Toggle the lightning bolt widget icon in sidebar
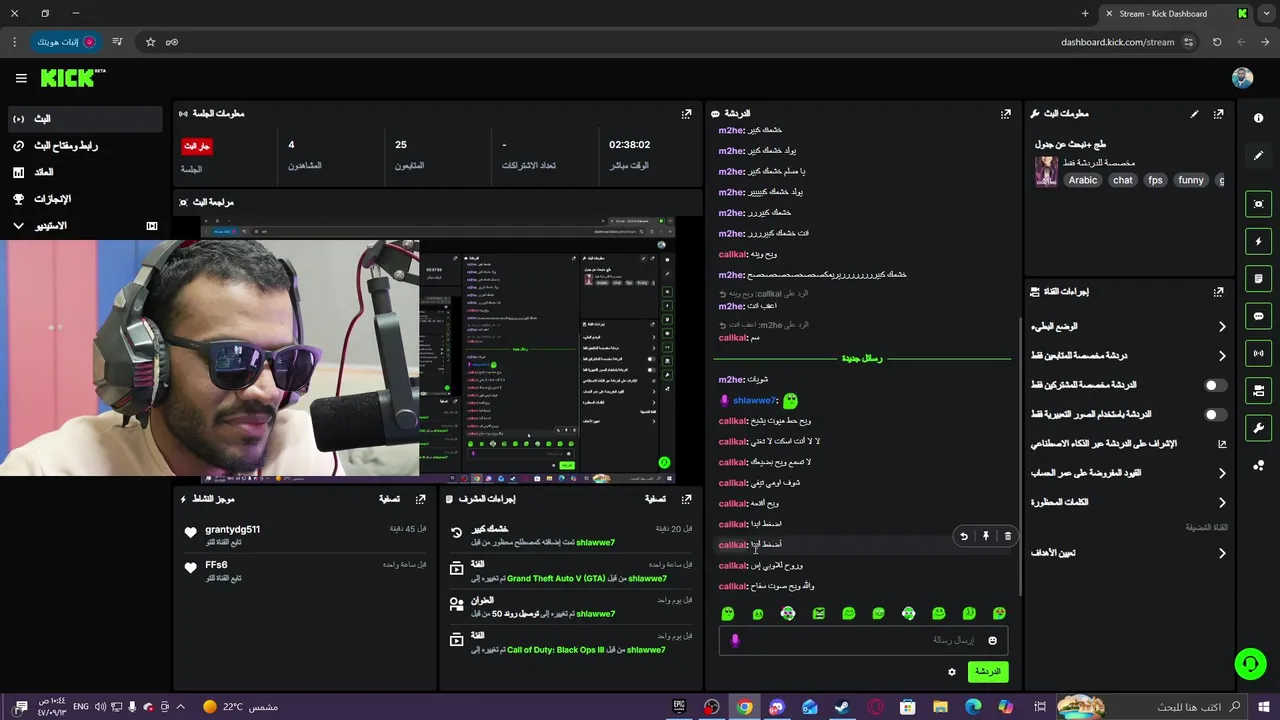Image resolution: width=1280 pixels, height=720 pixels. click(1258, 241)
